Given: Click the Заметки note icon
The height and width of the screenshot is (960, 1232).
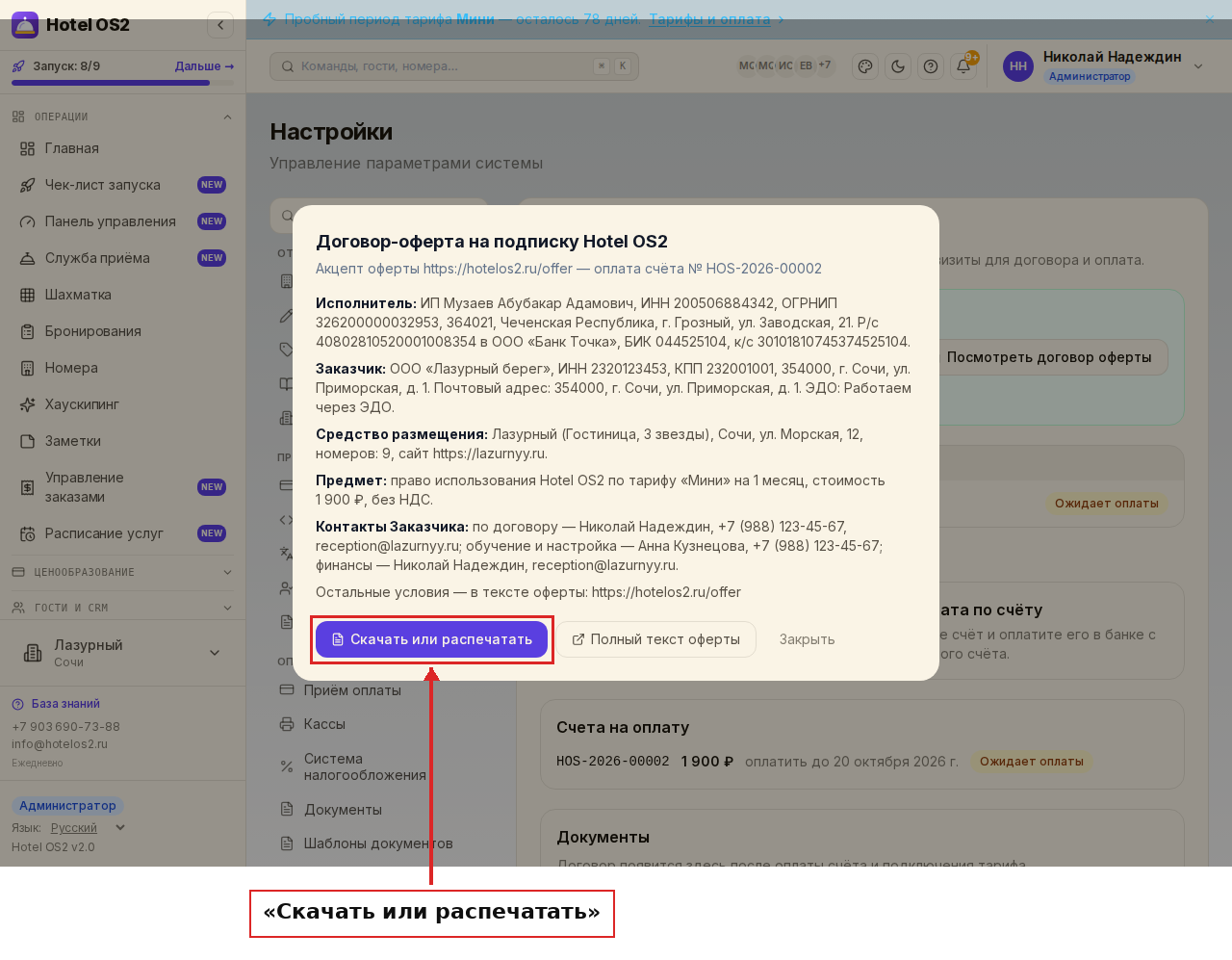Looking at the screenshot, I should (28, 441).
